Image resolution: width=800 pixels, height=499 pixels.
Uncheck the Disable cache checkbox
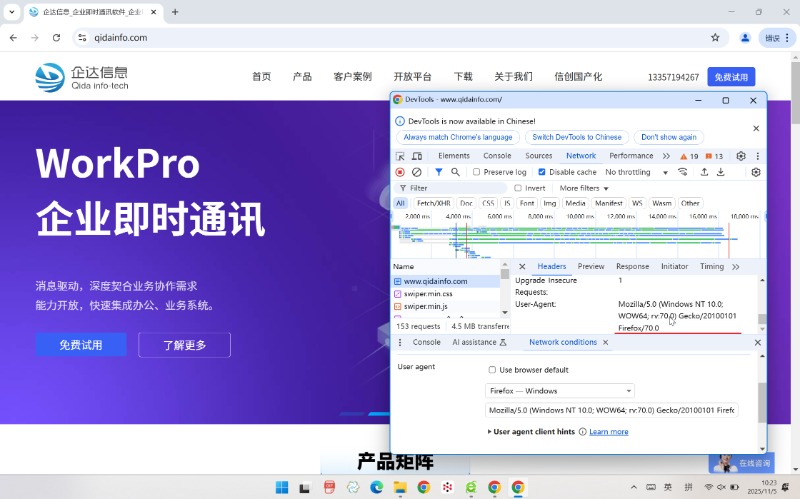click(542, 172)
